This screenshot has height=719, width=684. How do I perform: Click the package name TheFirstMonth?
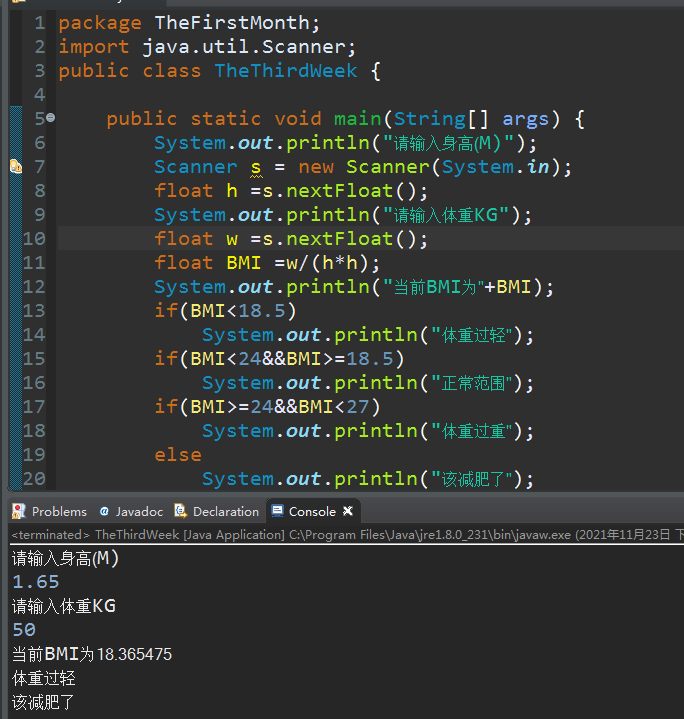[x=232, y=23]
